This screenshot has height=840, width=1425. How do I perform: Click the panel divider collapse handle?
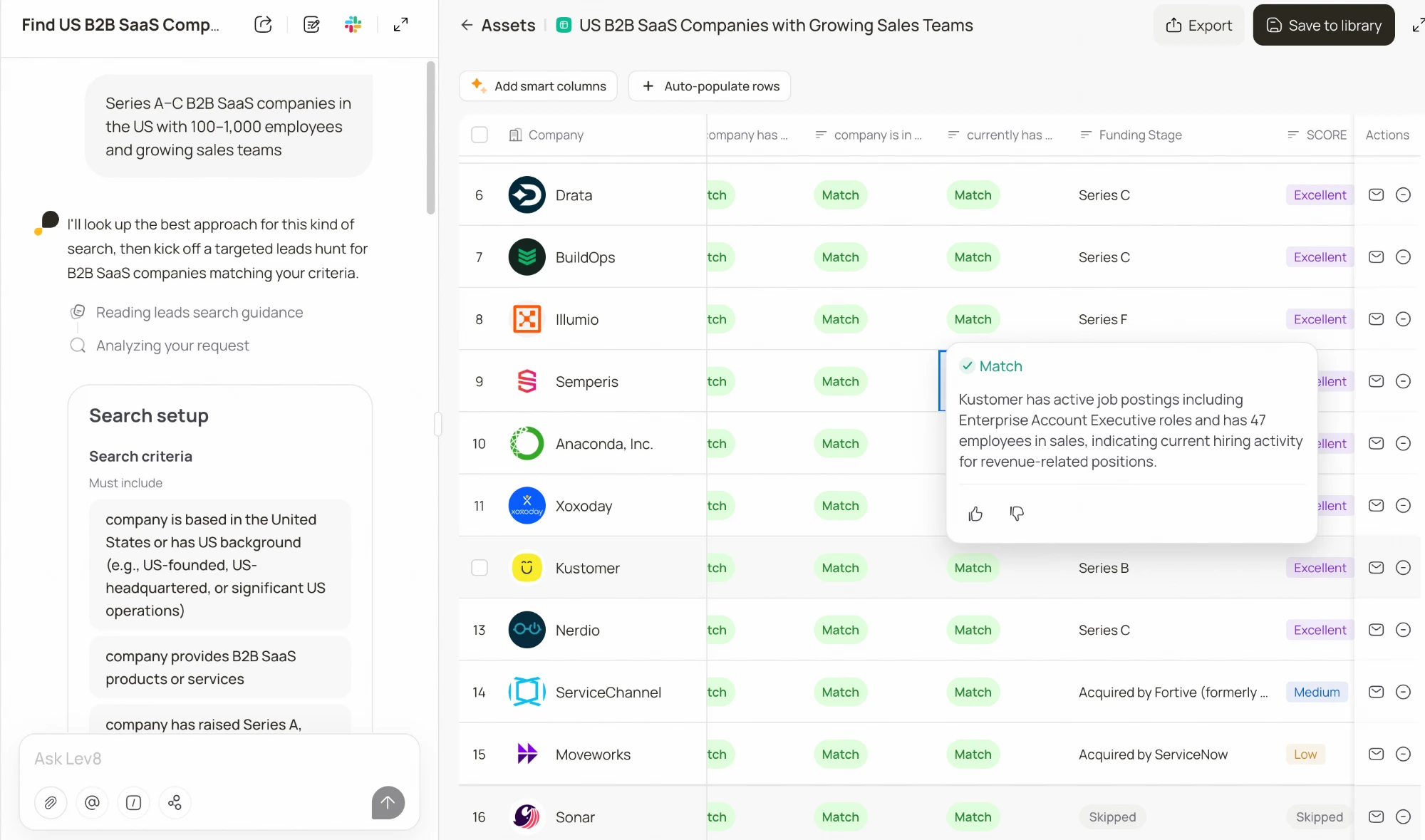click(437, 424)
